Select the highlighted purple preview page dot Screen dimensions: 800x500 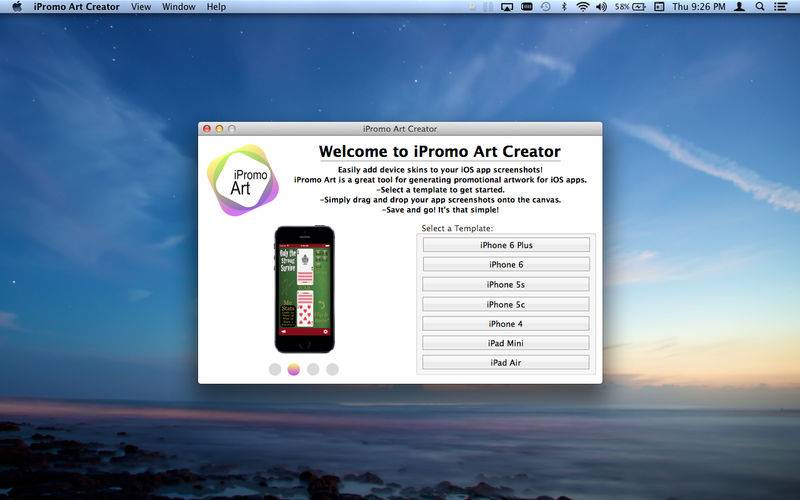tap(293, 369)
